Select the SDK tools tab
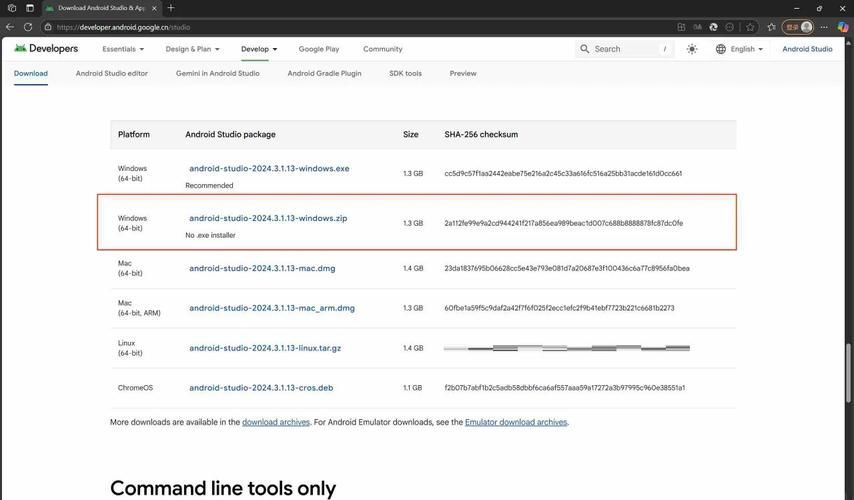 (405, 74)
